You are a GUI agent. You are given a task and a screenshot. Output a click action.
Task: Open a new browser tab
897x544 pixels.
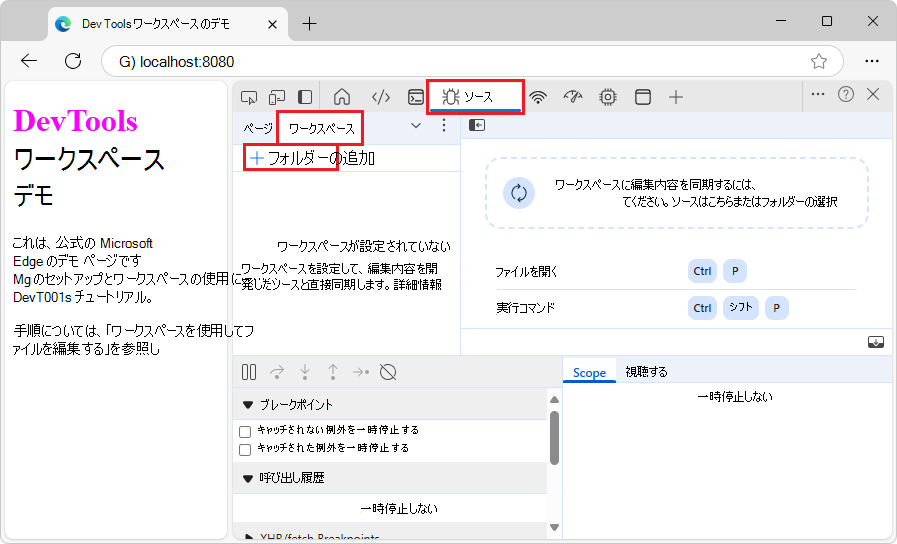point(309,24)
